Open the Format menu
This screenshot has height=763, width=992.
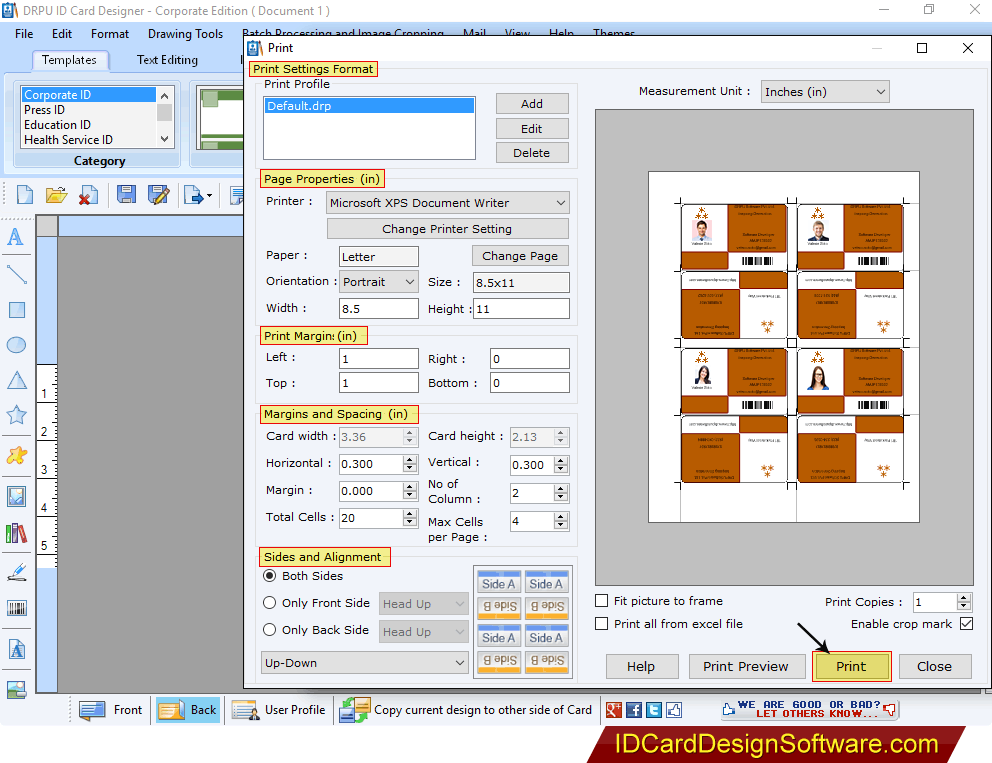[109, 33]
